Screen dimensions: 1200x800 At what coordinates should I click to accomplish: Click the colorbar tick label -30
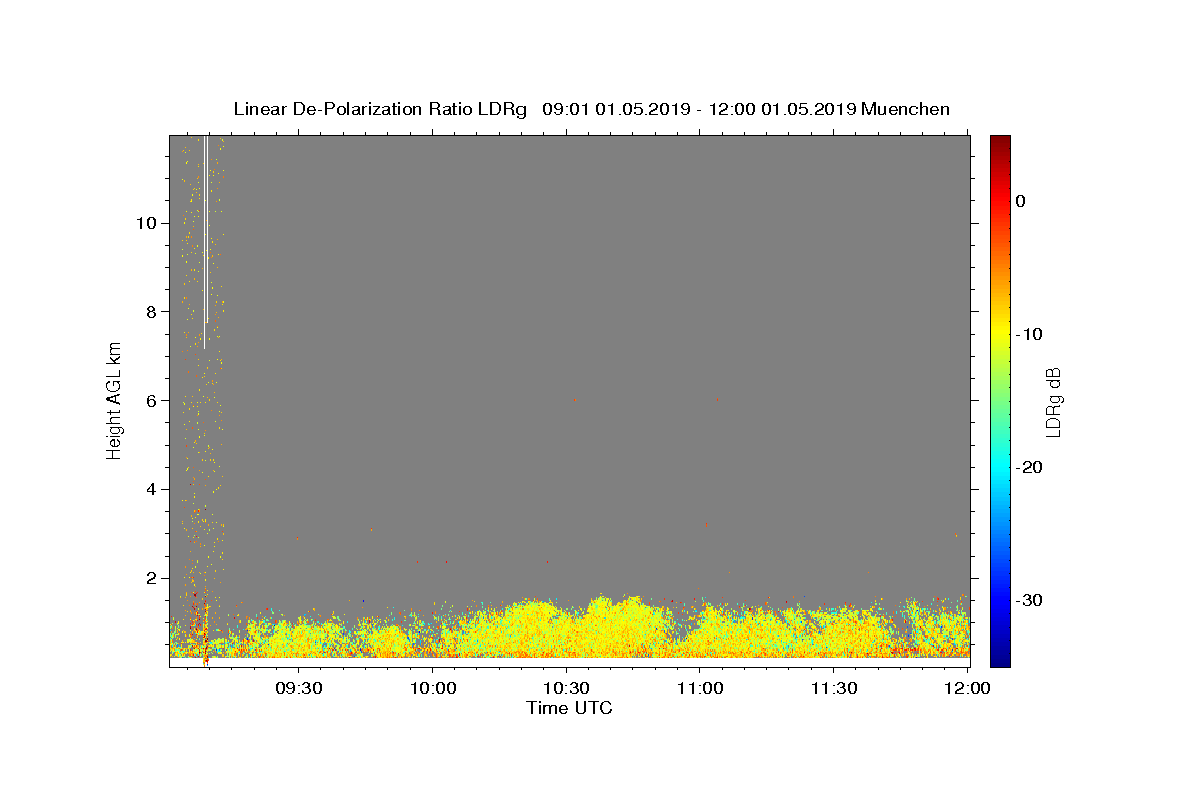coord(1029,600)
